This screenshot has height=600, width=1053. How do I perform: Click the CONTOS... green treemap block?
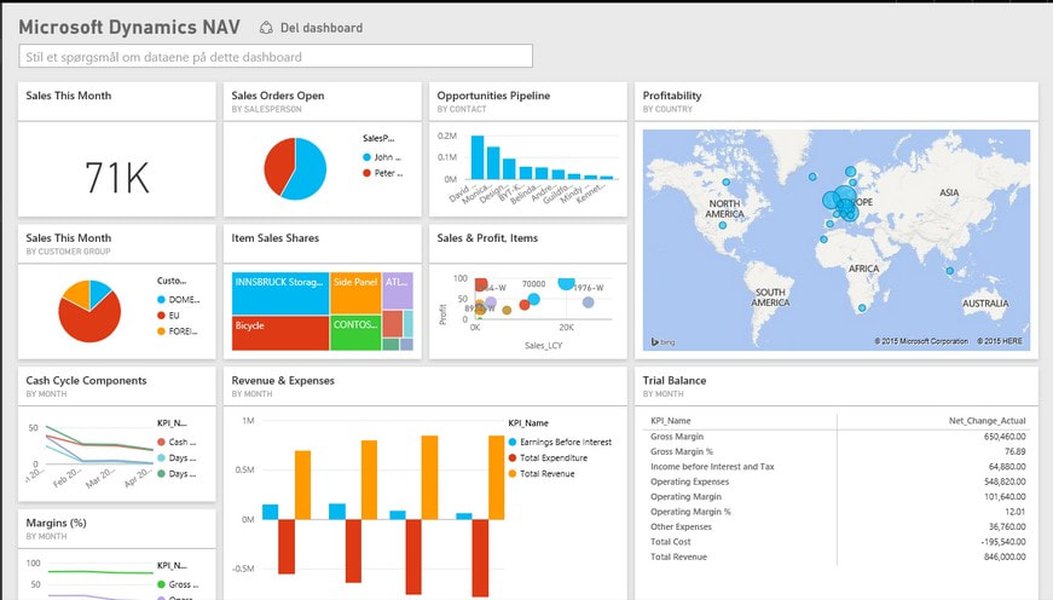click(x=355, y=333)
